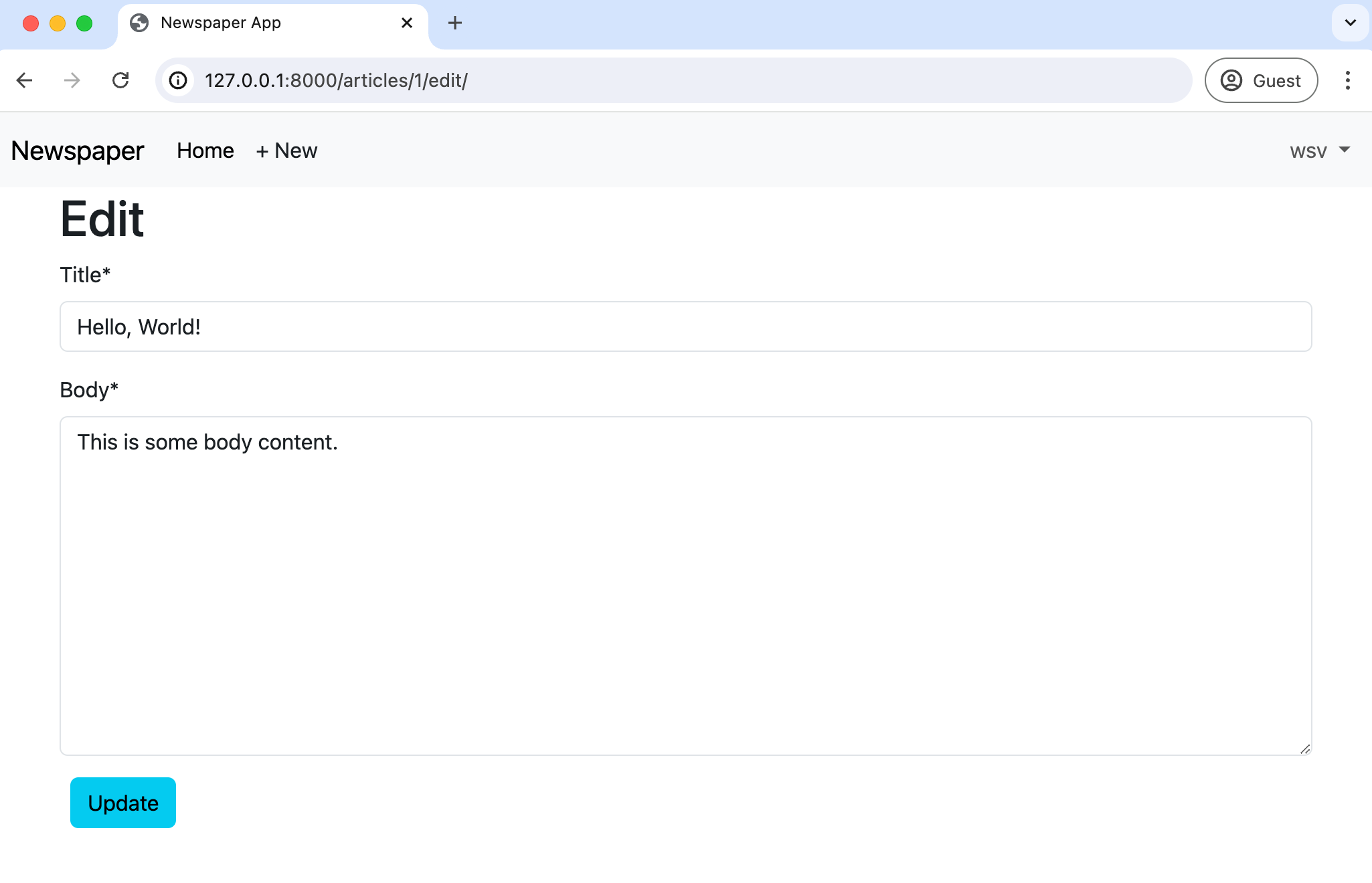Grab the textarea resize handle
The width and height of the screenshot is (1372, 883).
tap(1304, 749)
